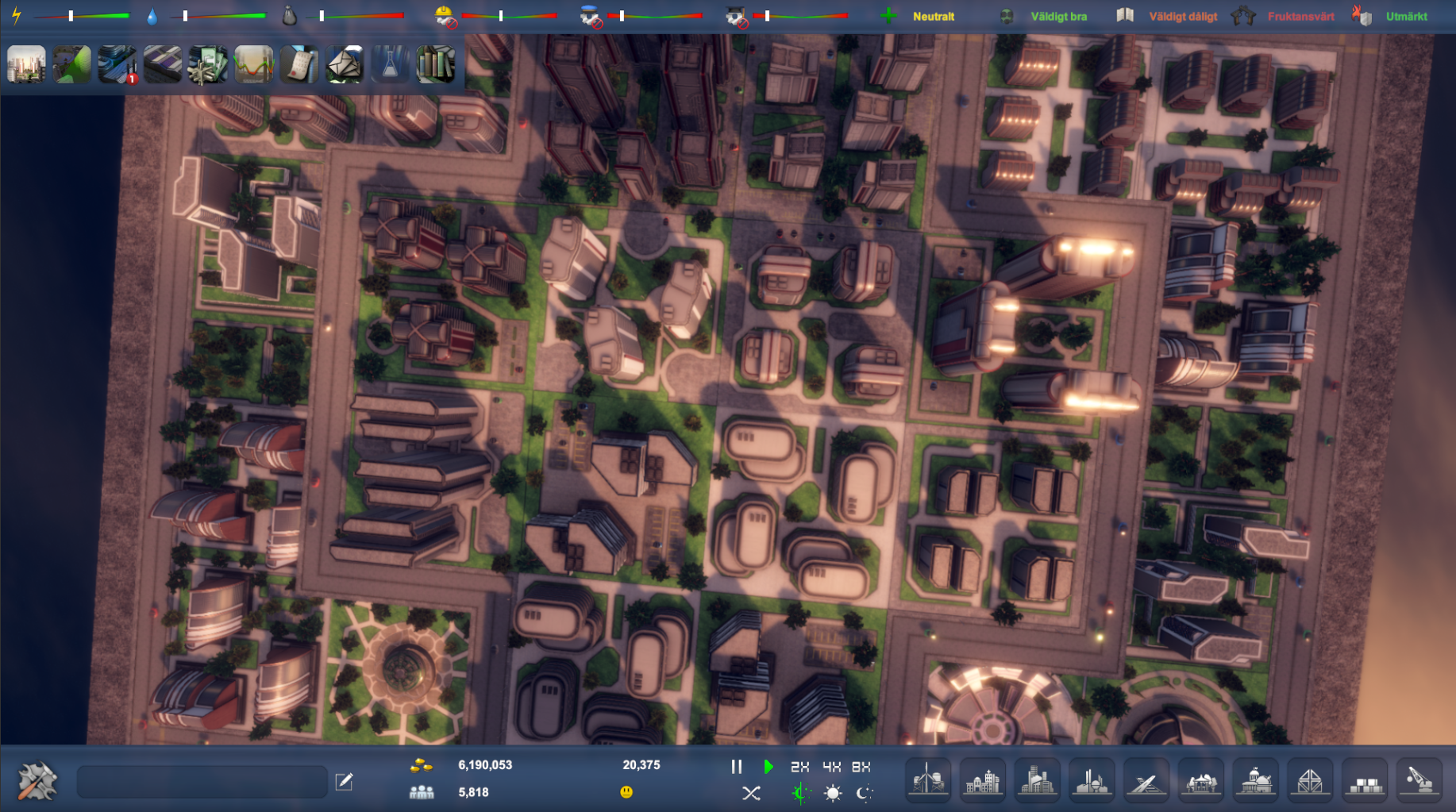Open low-rise city buildings build category

pyautogui.click(x=982, y=780)
